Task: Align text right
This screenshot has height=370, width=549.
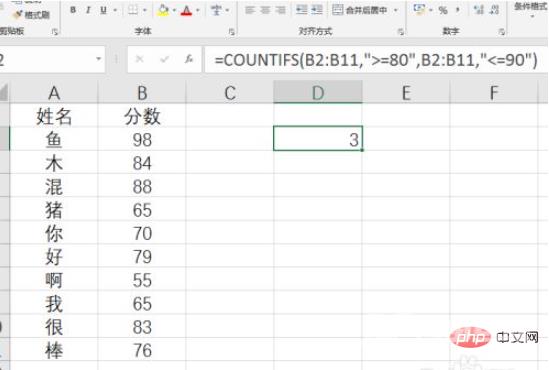Action: [x=280, y=10]
